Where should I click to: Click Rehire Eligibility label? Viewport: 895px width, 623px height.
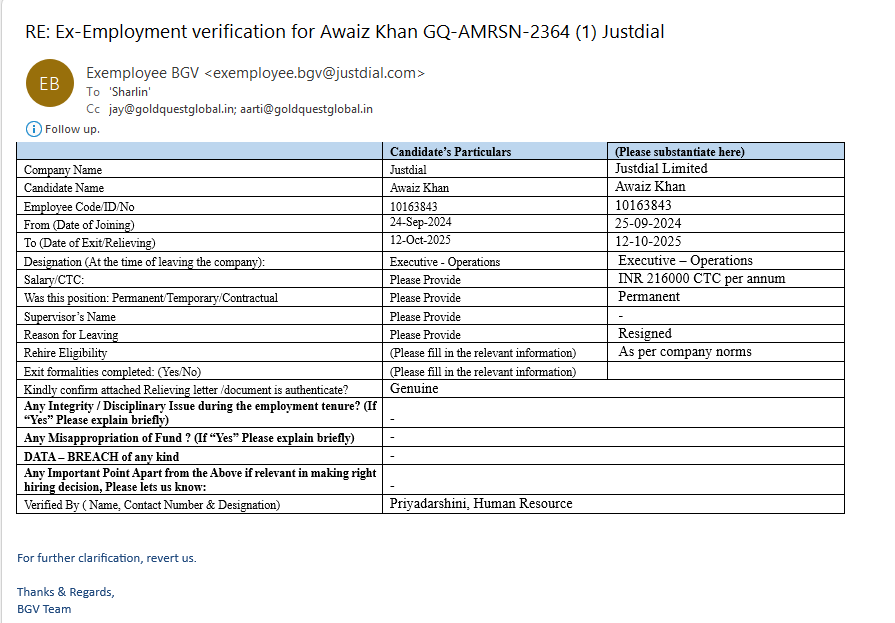pos(65,353)
